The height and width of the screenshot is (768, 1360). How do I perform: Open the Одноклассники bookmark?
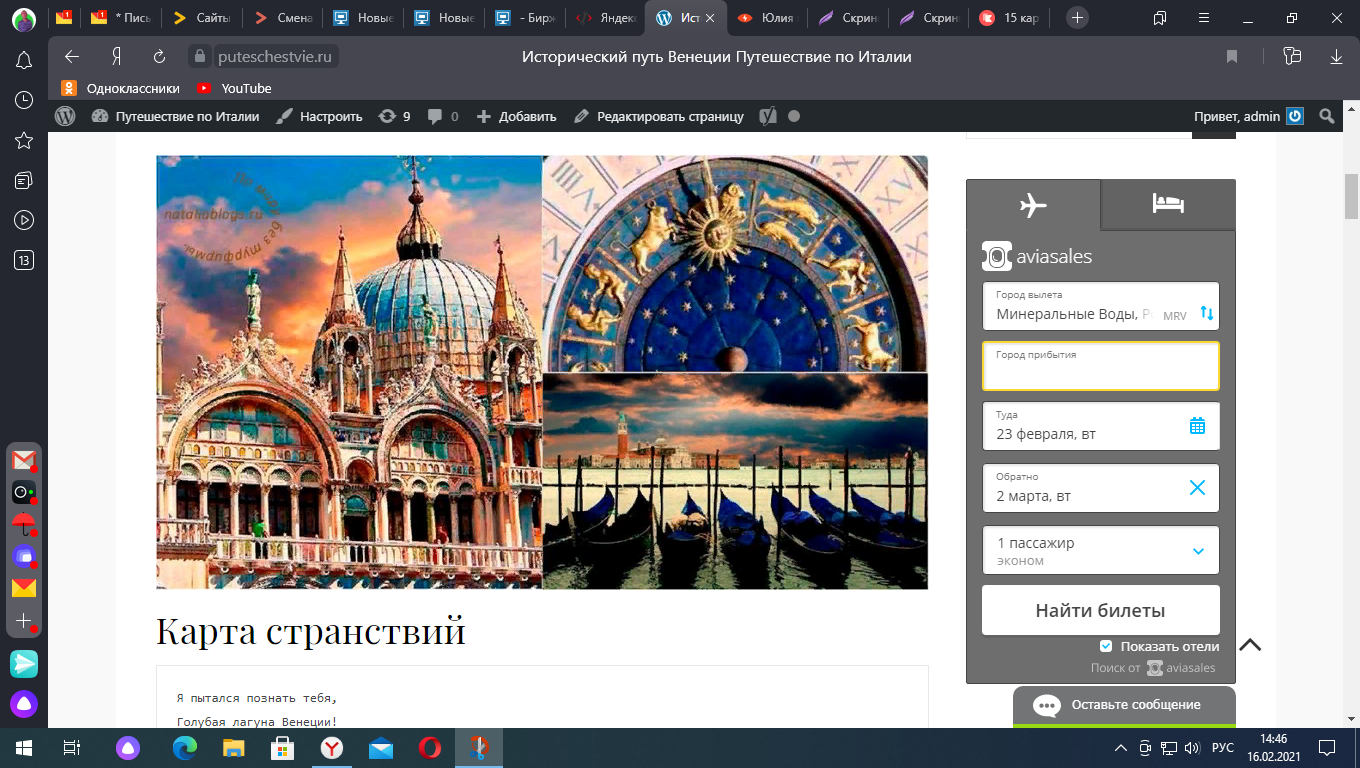click(x=121, y=88)
